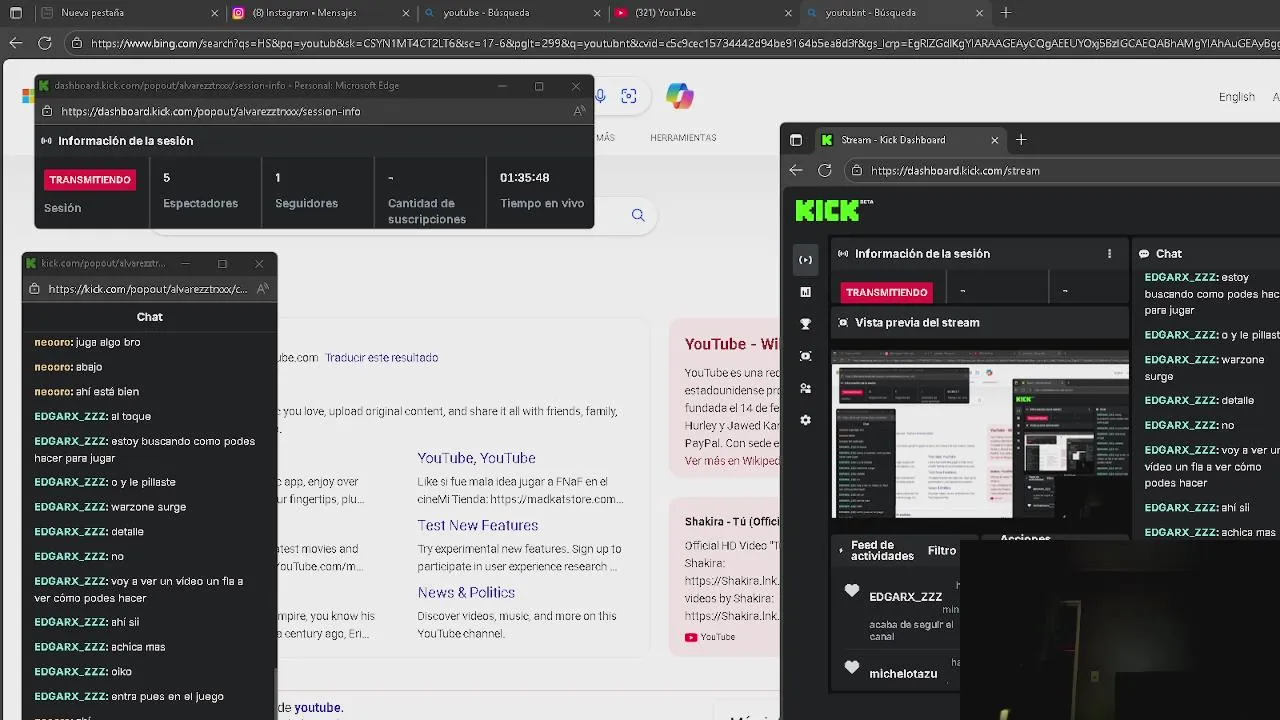Click the heart icon next to EDGARX_ZZZ activity

click(852, 591)
